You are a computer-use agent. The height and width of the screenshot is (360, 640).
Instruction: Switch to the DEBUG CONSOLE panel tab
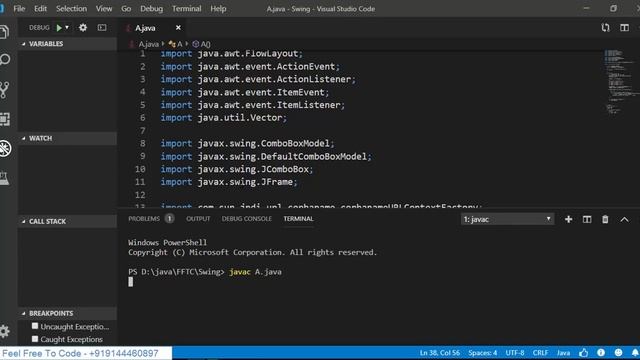coord(247,219)
